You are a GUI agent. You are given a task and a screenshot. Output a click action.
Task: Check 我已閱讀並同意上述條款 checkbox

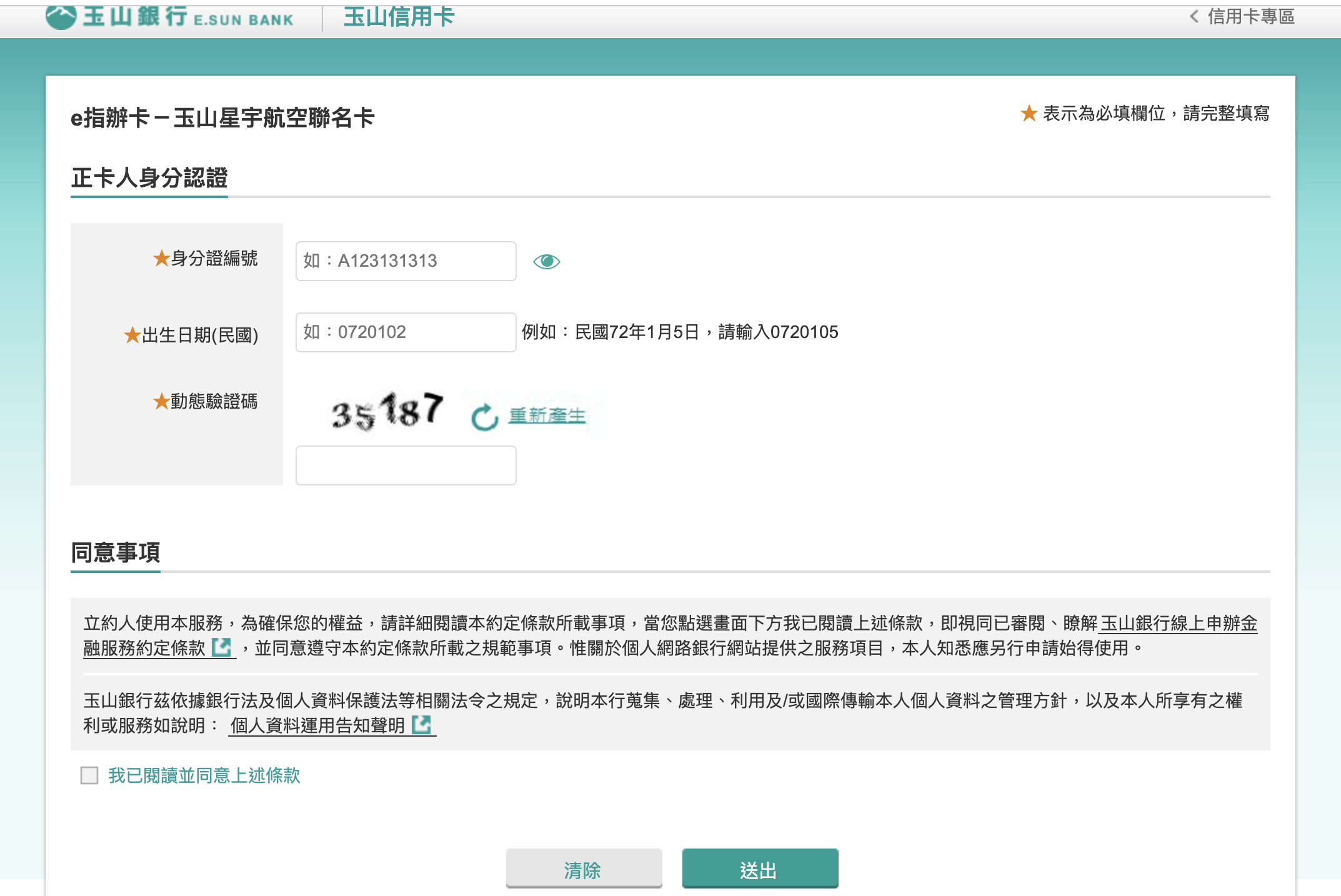click(x=89, y=775)
